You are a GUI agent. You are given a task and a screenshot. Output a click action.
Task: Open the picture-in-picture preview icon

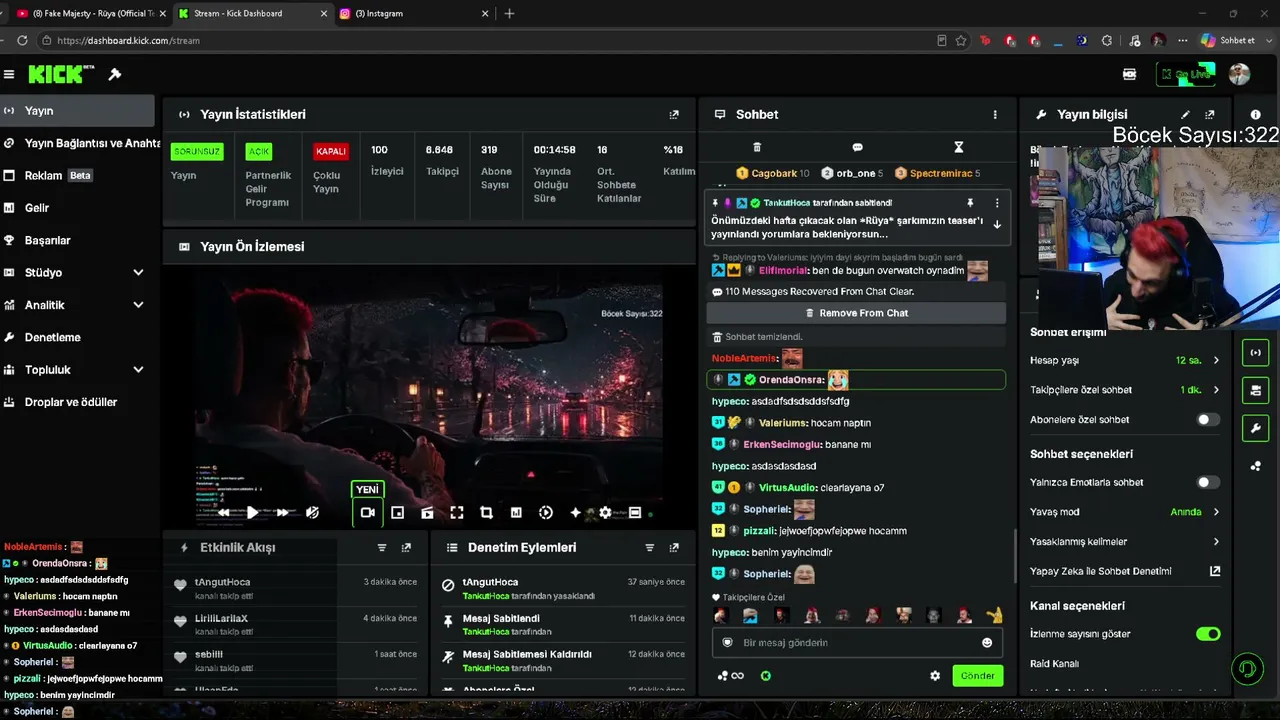click(x=398, y=512)
